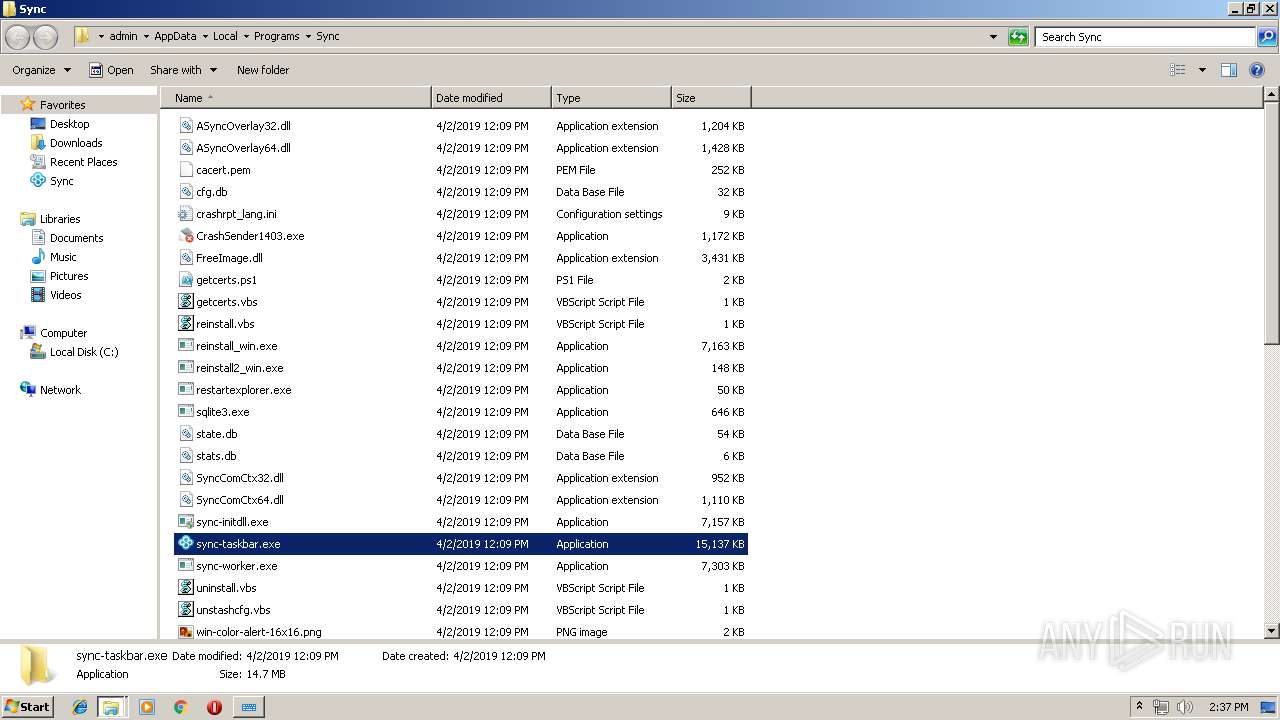Image resolution: width=1280 pixels, height=720 pixels.
Task: Select the uninstall.vbs file name
Action: 226,588
